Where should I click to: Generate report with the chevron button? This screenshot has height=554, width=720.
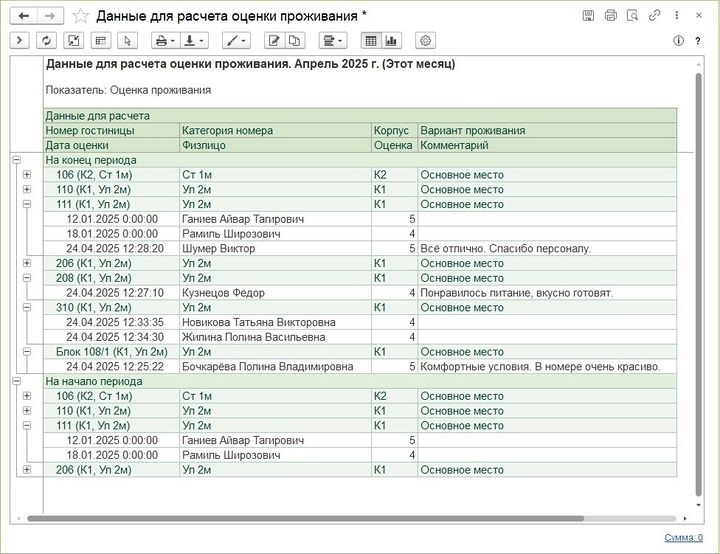pyautogui.click(x=20, y=41)
